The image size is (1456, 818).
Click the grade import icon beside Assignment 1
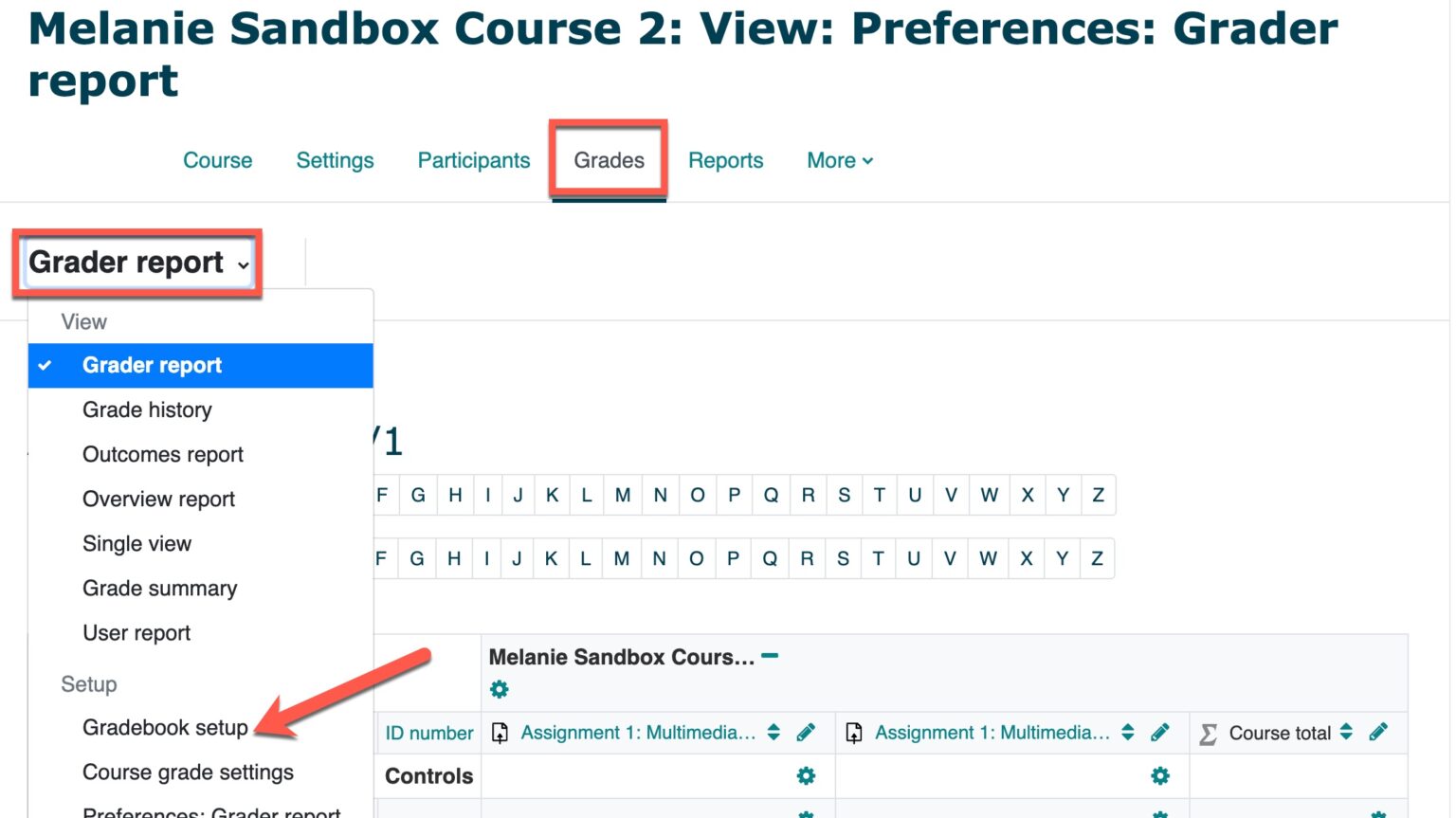[500, 732]
